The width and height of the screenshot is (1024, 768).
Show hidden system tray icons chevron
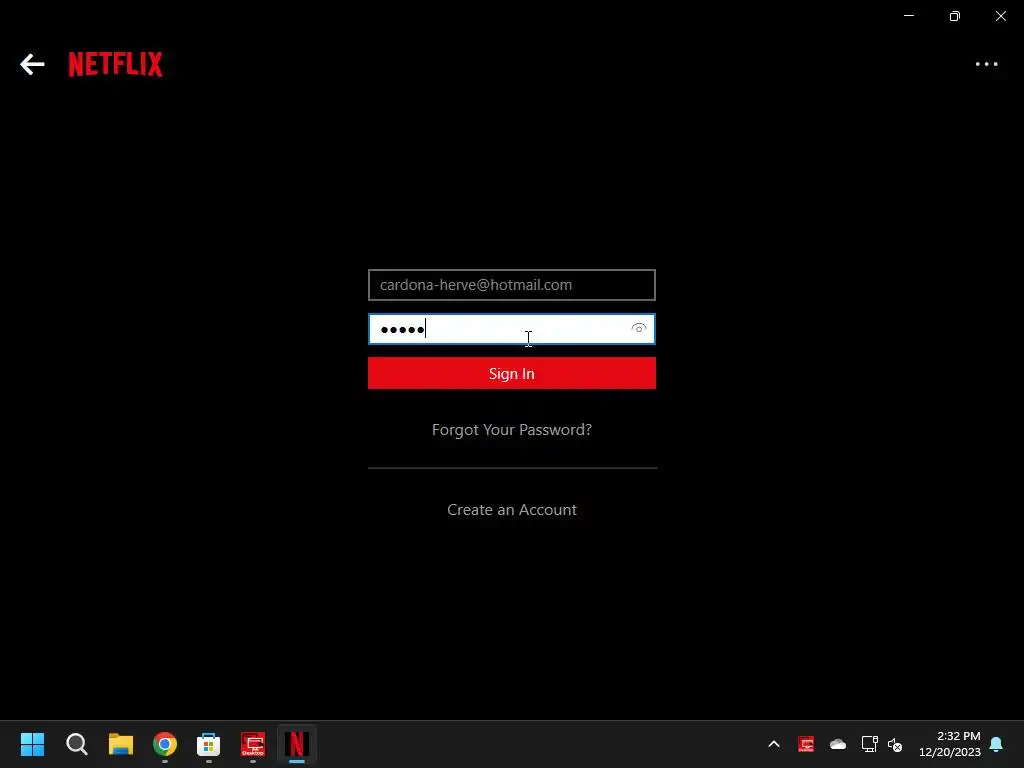(x=774, y=744)
